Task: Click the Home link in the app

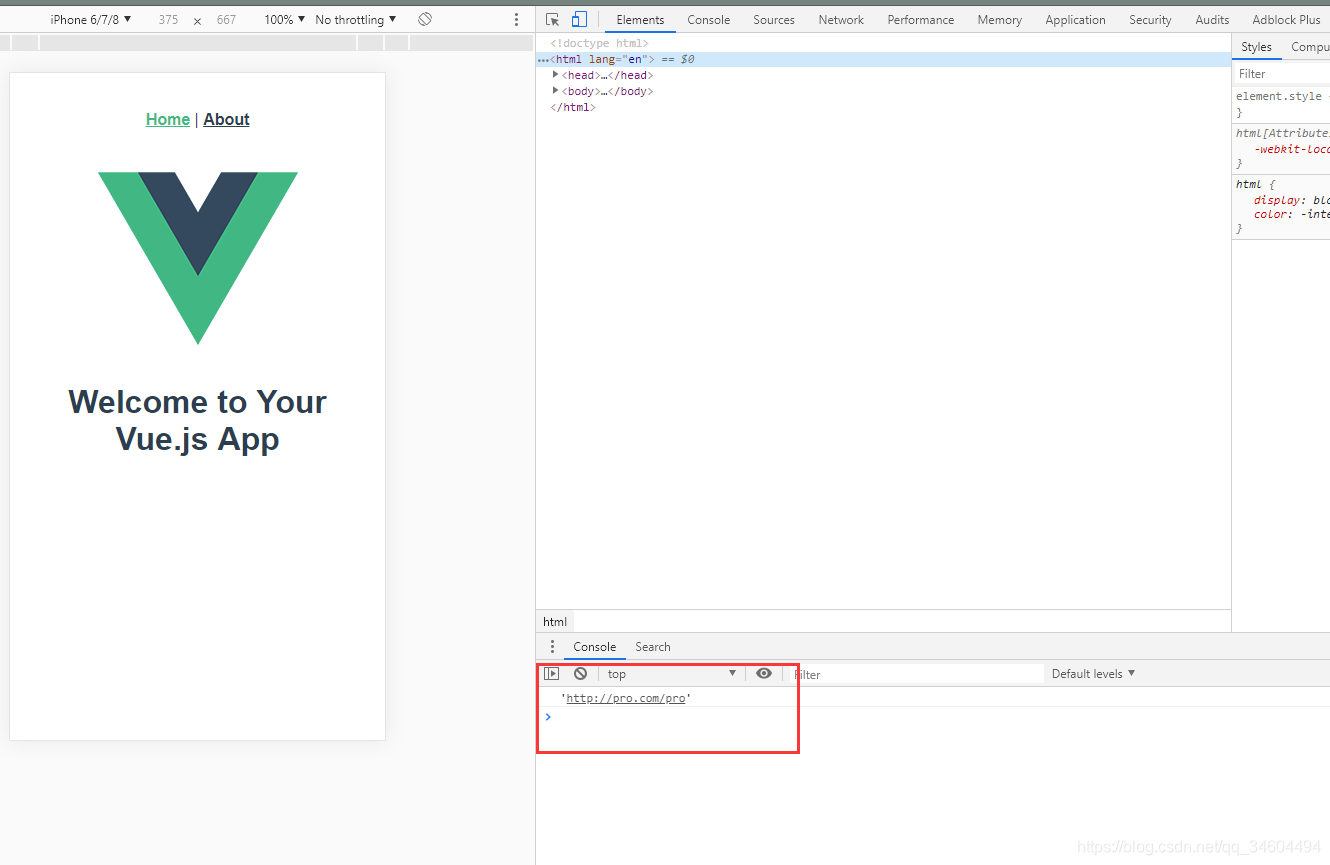Action: click(168, 119)
